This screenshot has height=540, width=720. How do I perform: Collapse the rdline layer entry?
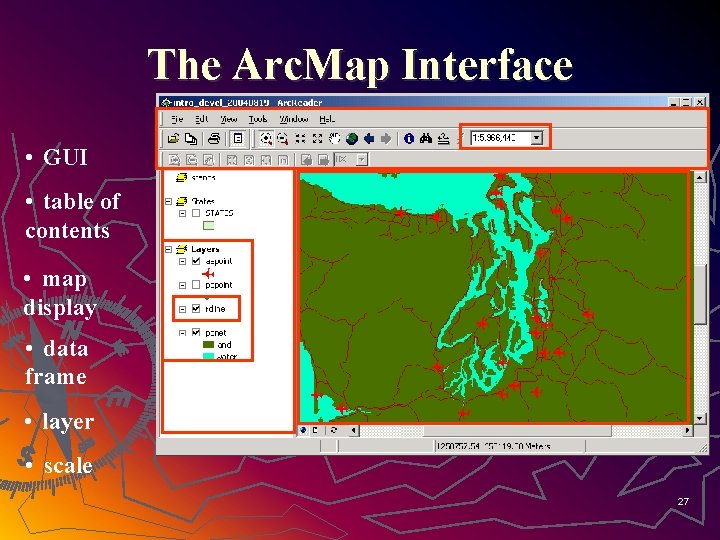click(182, 309)
